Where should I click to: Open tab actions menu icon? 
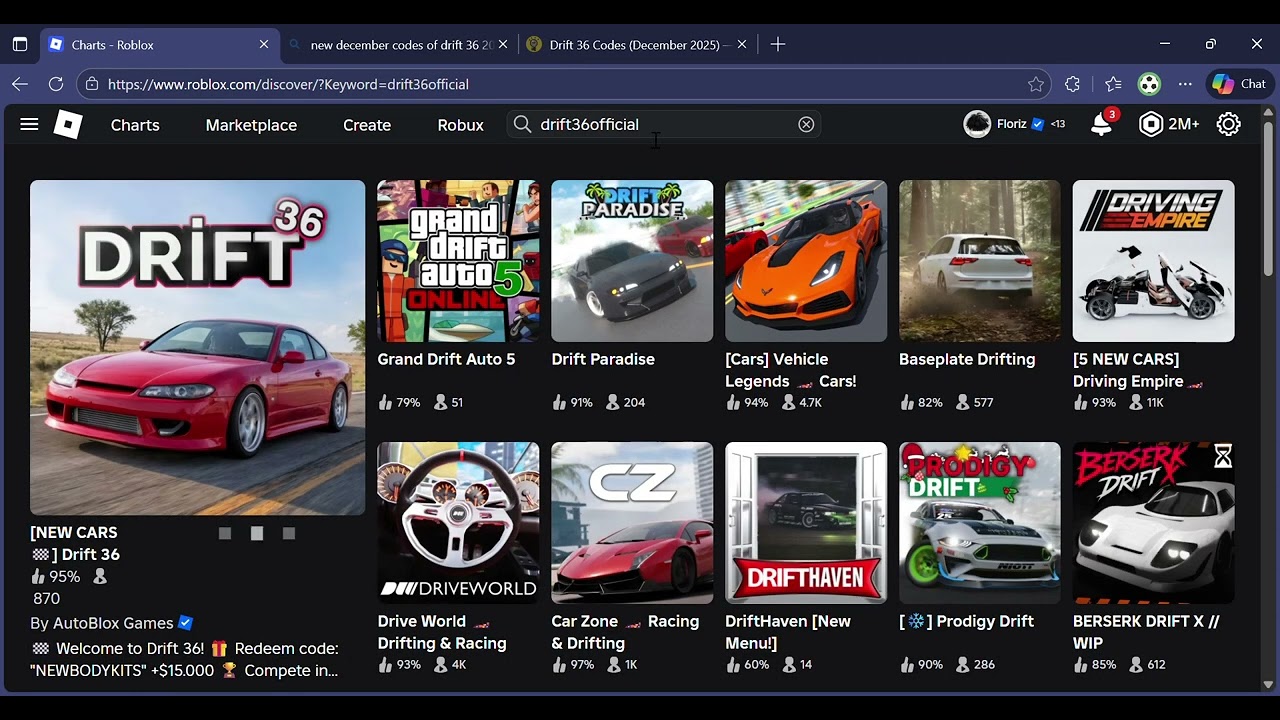(19, 44)
